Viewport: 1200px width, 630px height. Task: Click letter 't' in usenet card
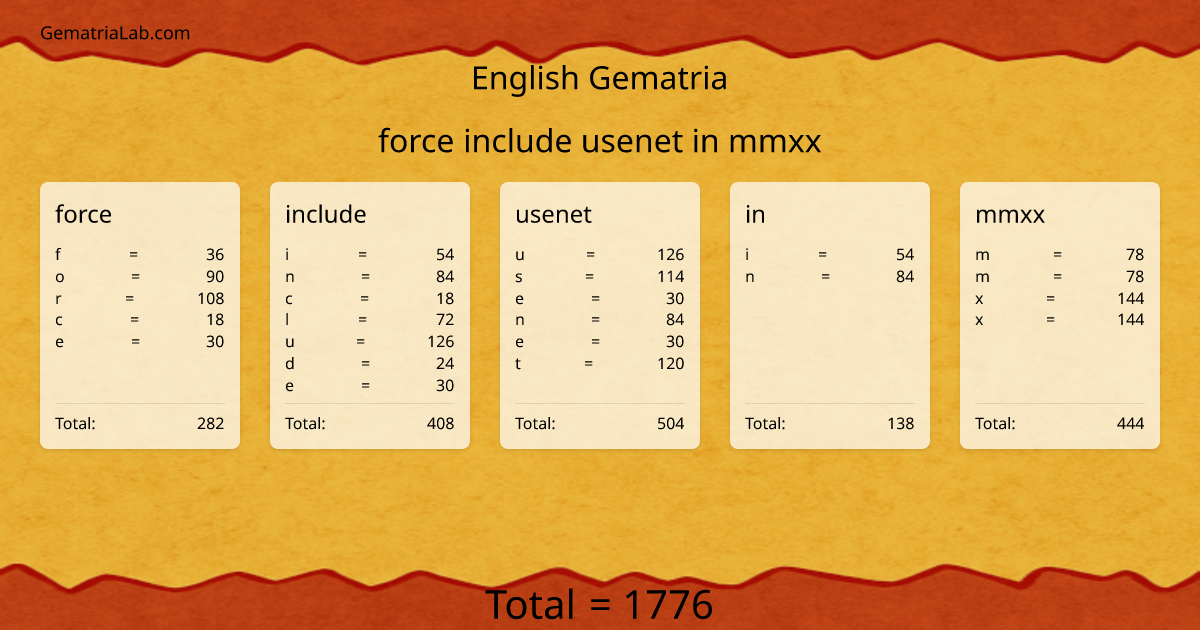[518, 364]
